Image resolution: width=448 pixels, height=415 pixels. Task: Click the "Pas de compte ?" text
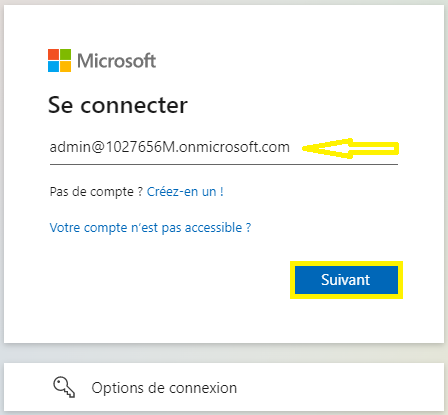[x=96, y=192]
